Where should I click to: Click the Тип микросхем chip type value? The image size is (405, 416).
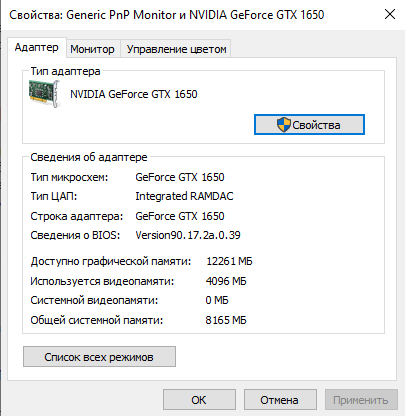180,177
